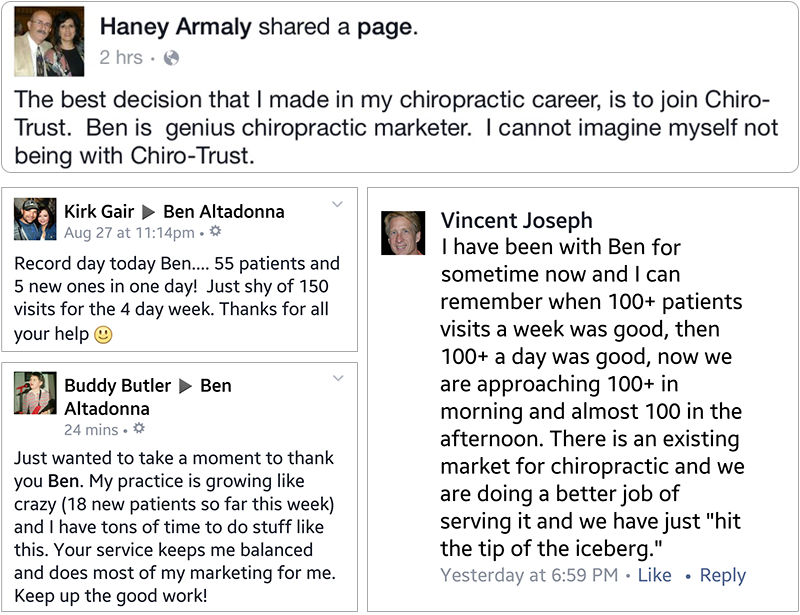The image size is (800, 615).
Task: Click the globe public-visibility icon under Haney Armaly
Action: 171,58
